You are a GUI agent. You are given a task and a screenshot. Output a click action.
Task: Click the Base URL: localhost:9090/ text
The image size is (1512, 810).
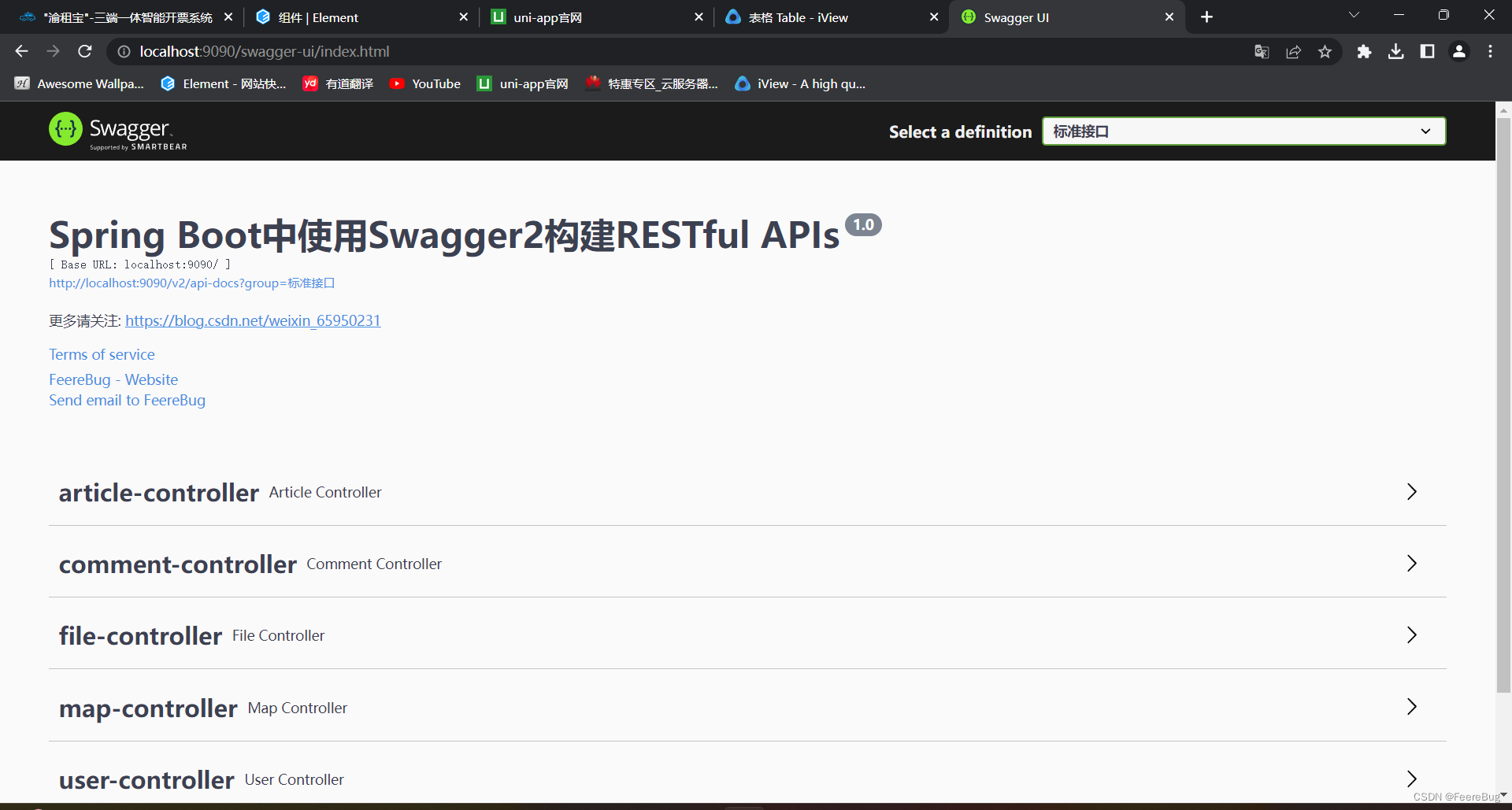139,264
